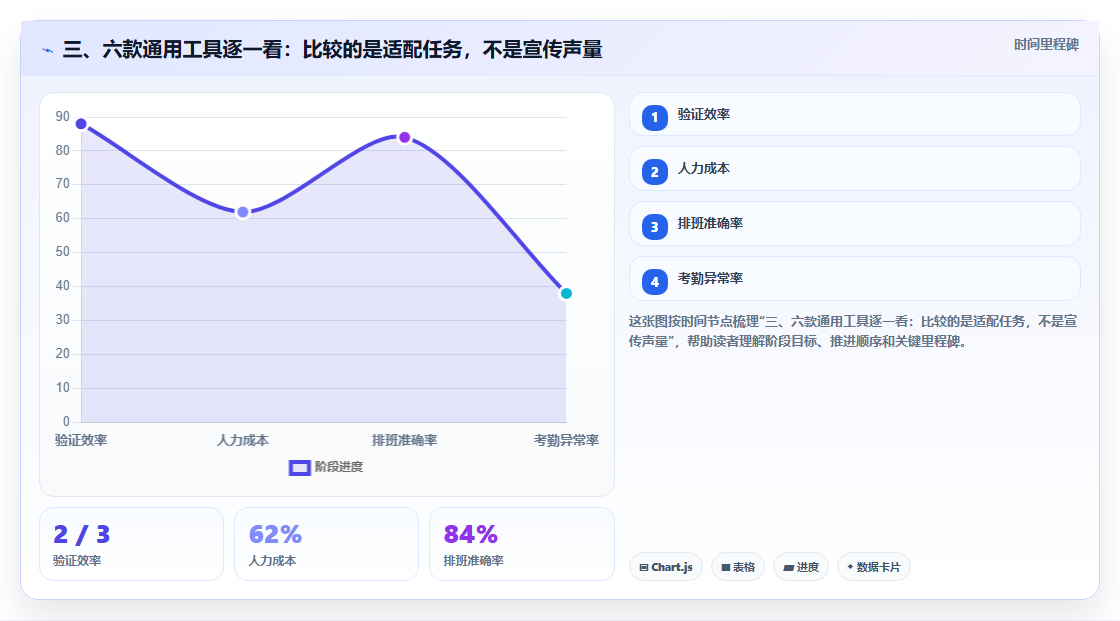Click numbered badge 4 for 考勤异常率
The height and width of the screenshot is (621, 1120).
tap(654, 282)
